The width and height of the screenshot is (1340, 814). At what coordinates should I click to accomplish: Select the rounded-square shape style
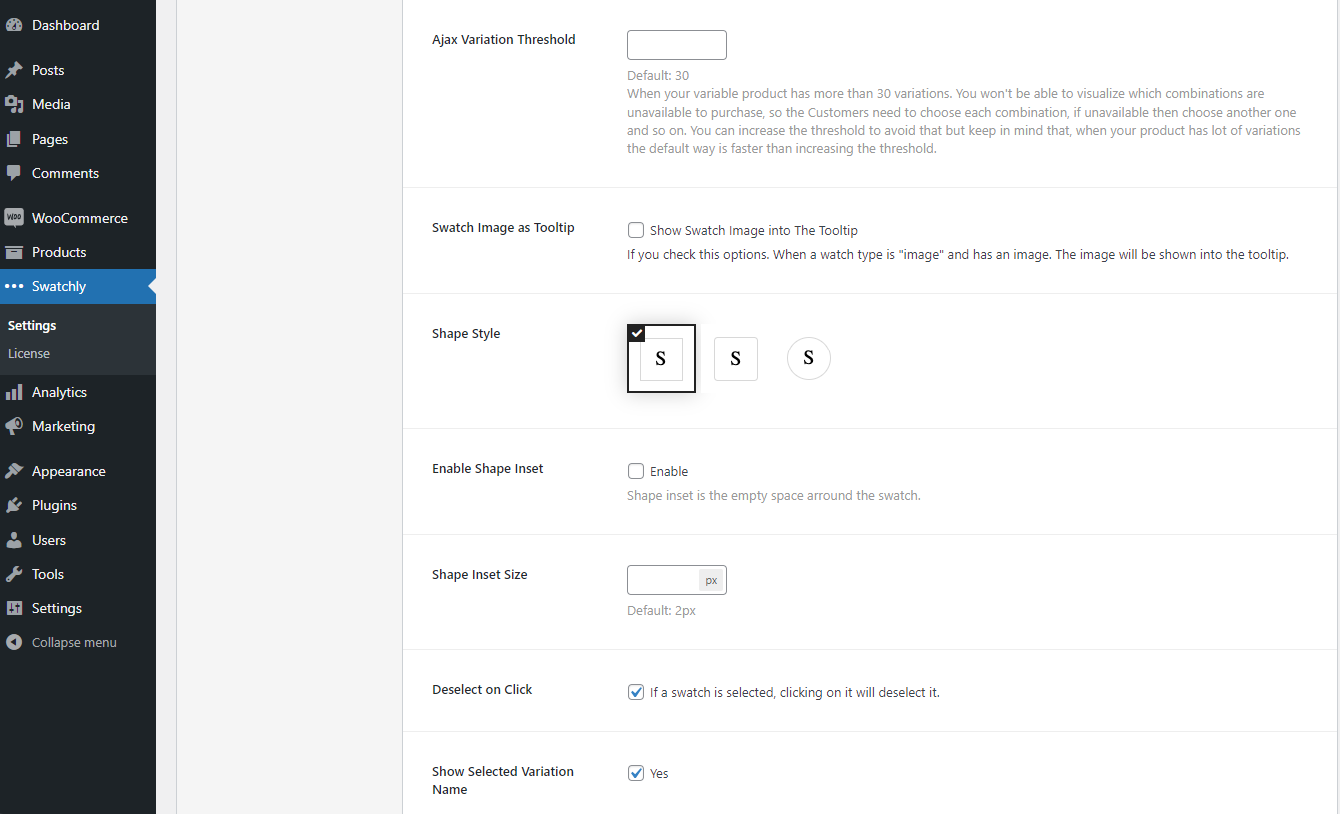click(736, 359)
